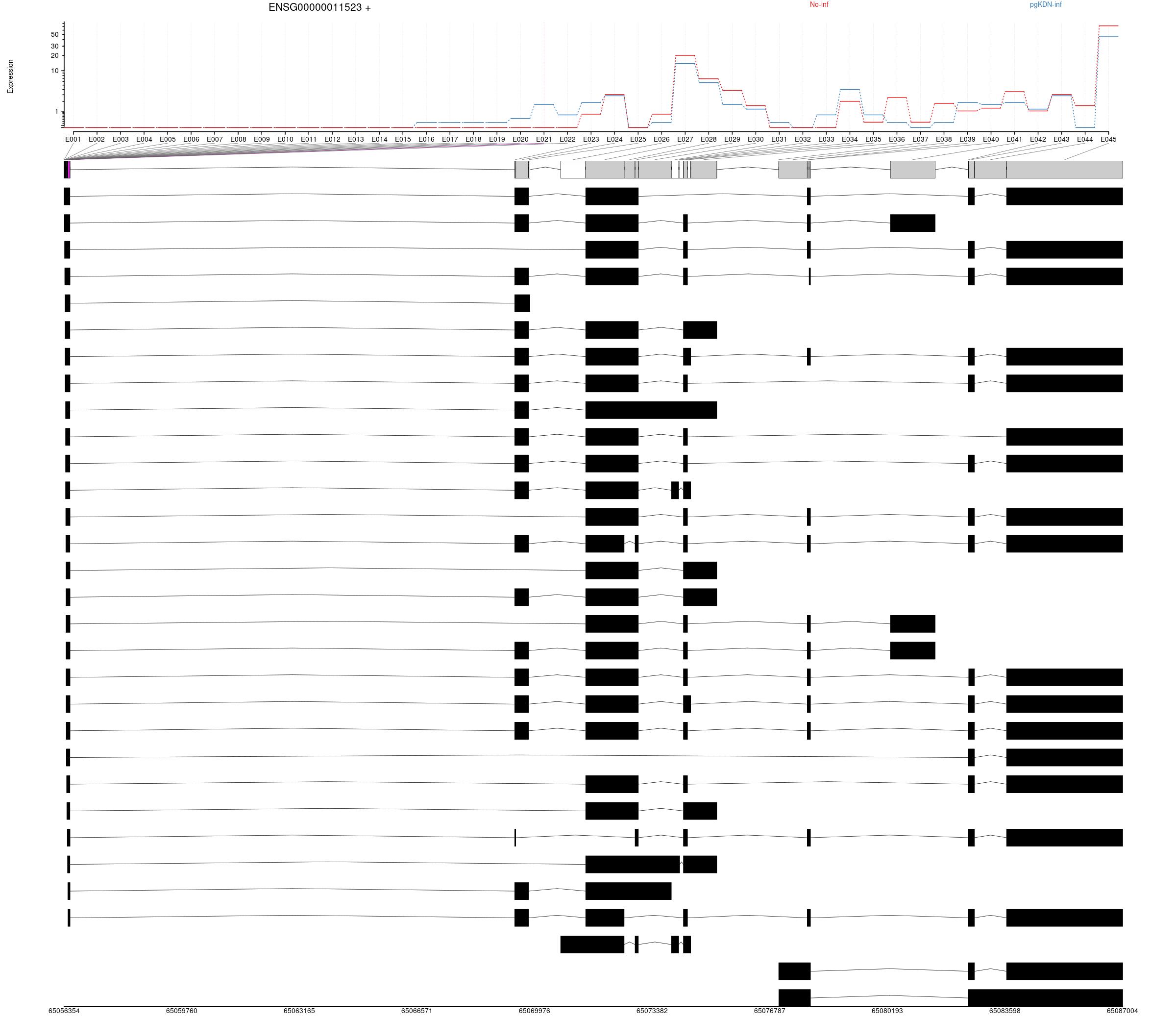Screen dimensions: 1176x1019
Task: Click exon bin label E043
Action: [x=1062, y=139]
